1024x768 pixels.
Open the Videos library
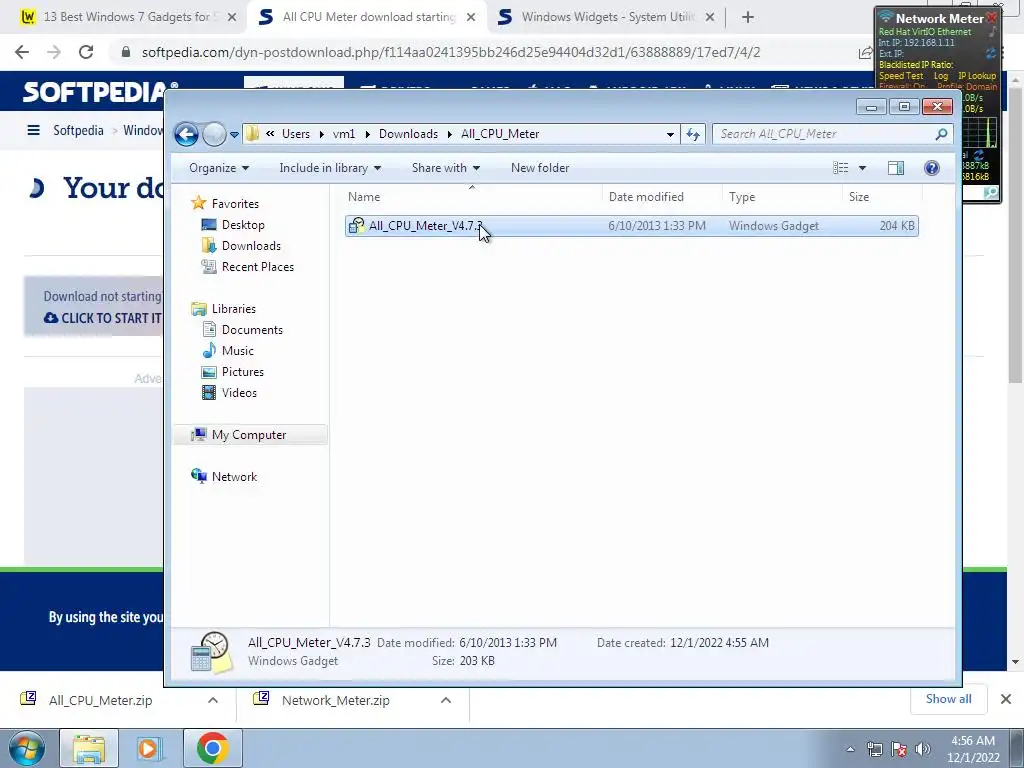pos(229,392)
